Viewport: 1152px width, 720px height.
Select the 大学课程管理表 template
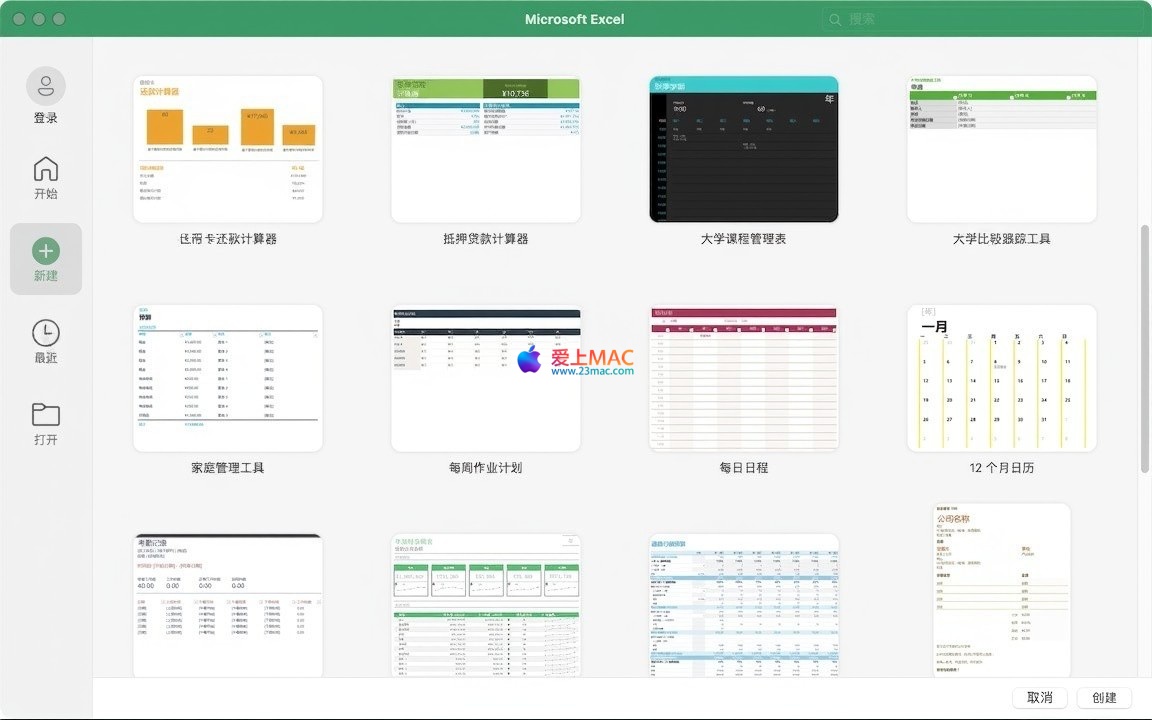tap(744, 149)
